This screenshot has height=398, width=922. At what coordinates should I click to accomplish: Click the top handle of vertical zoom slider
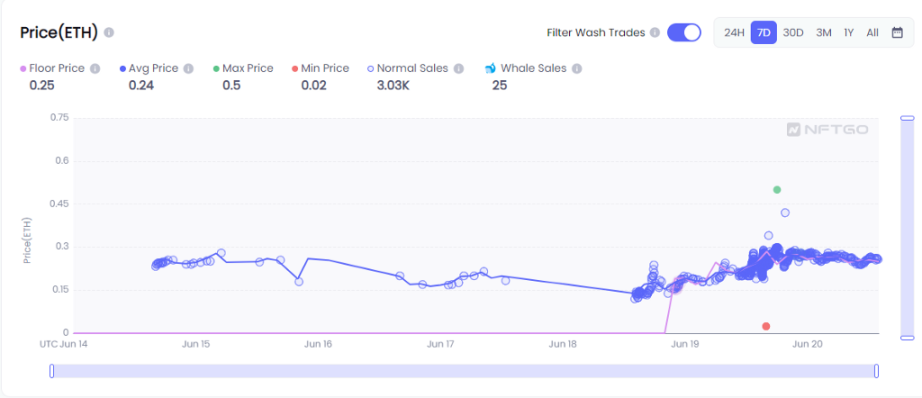point(907,118)
